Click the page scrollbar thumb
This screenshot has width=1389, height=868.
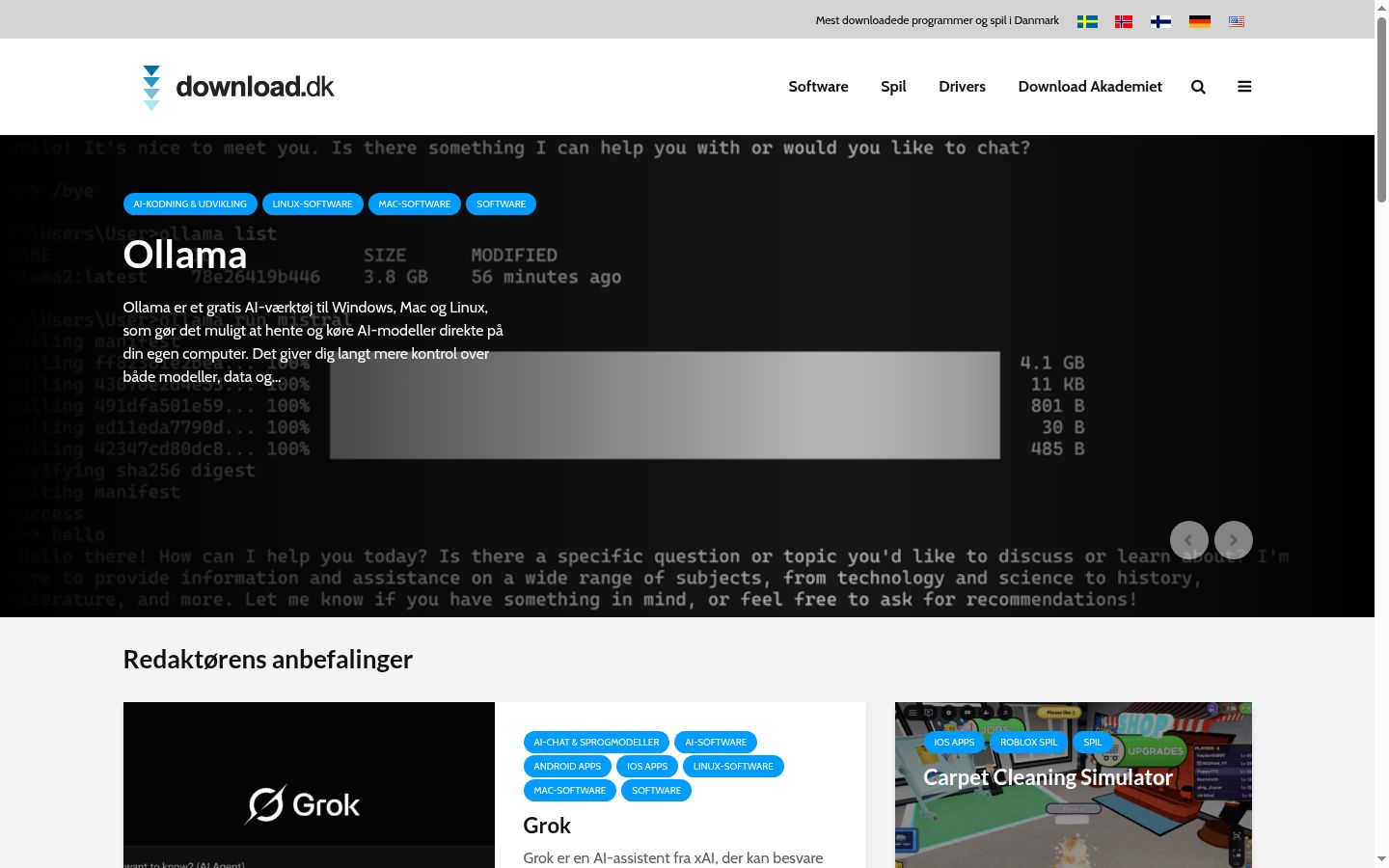click(x=1381, y=109)
